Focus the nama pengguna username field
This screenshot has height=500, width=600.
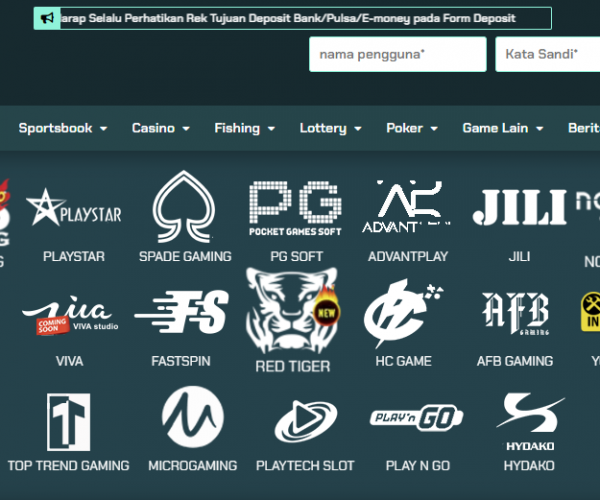tap(397, 54)
